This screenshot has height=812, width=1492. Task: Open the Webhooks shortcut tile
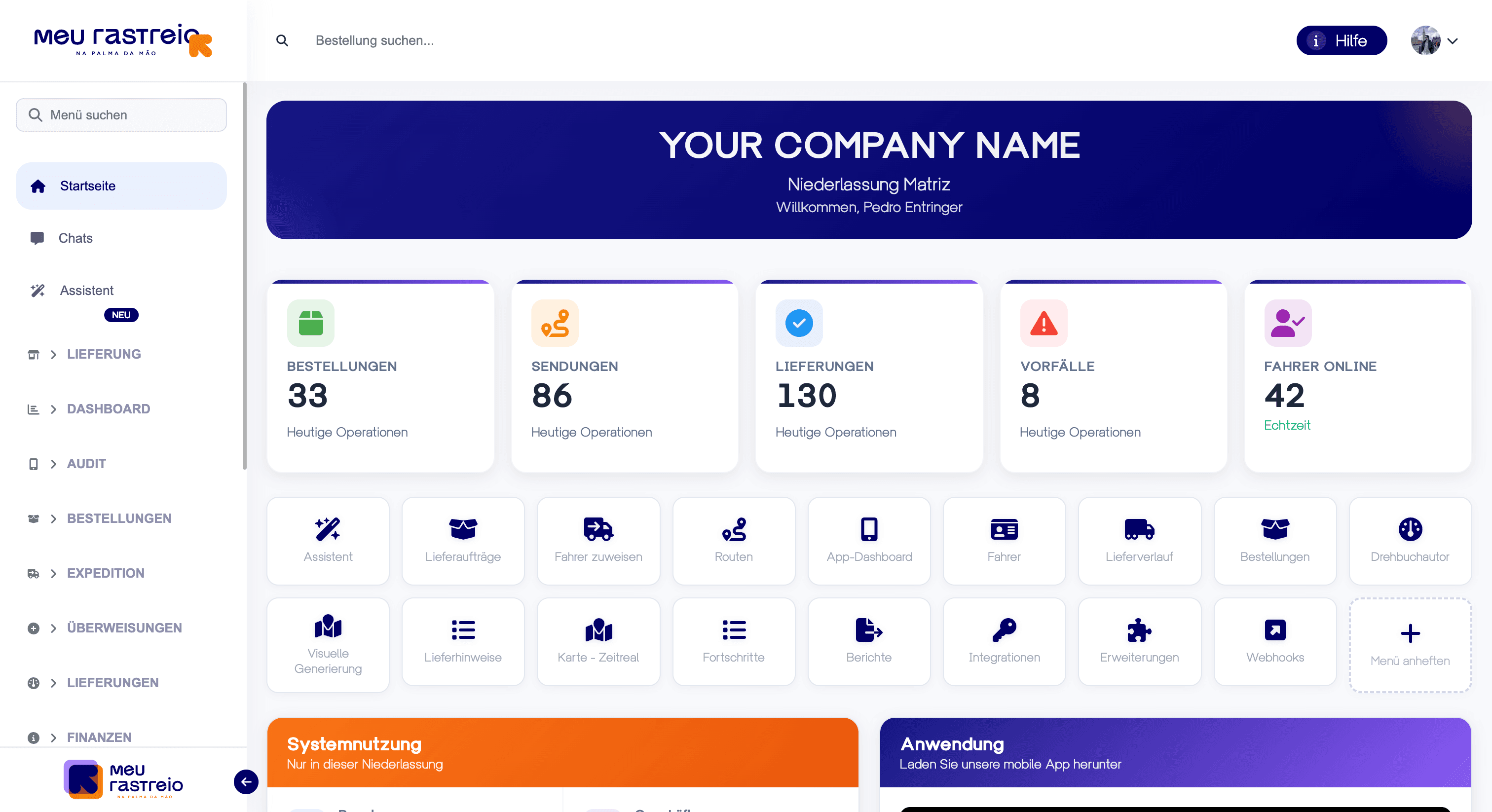pos(1275,642)
